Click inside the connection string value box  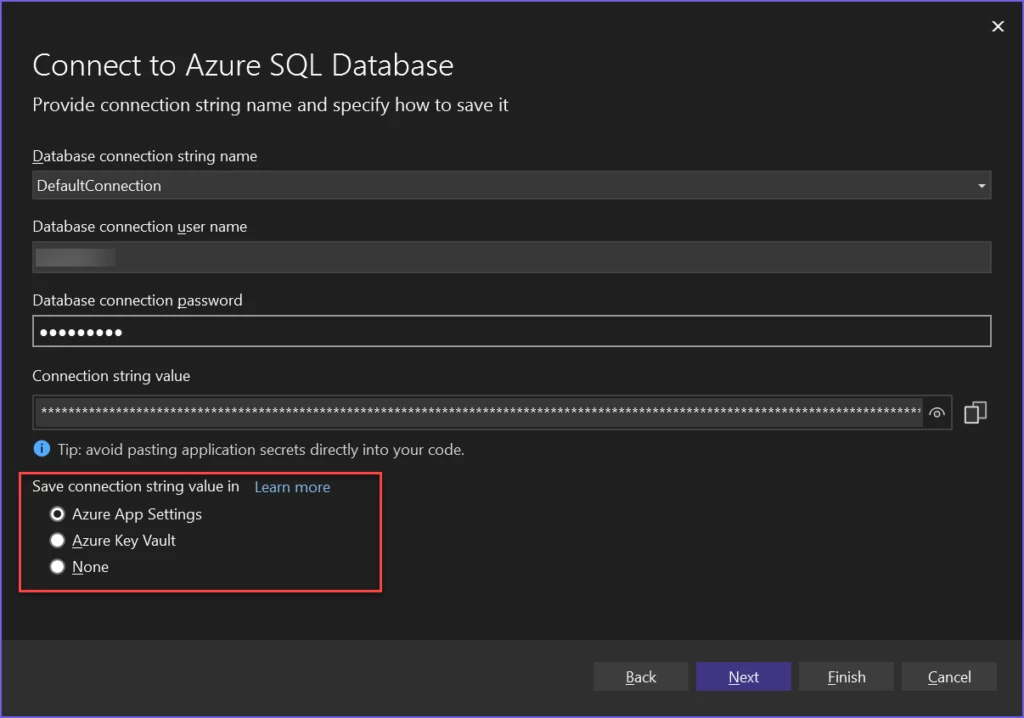[x=450, y=412]
